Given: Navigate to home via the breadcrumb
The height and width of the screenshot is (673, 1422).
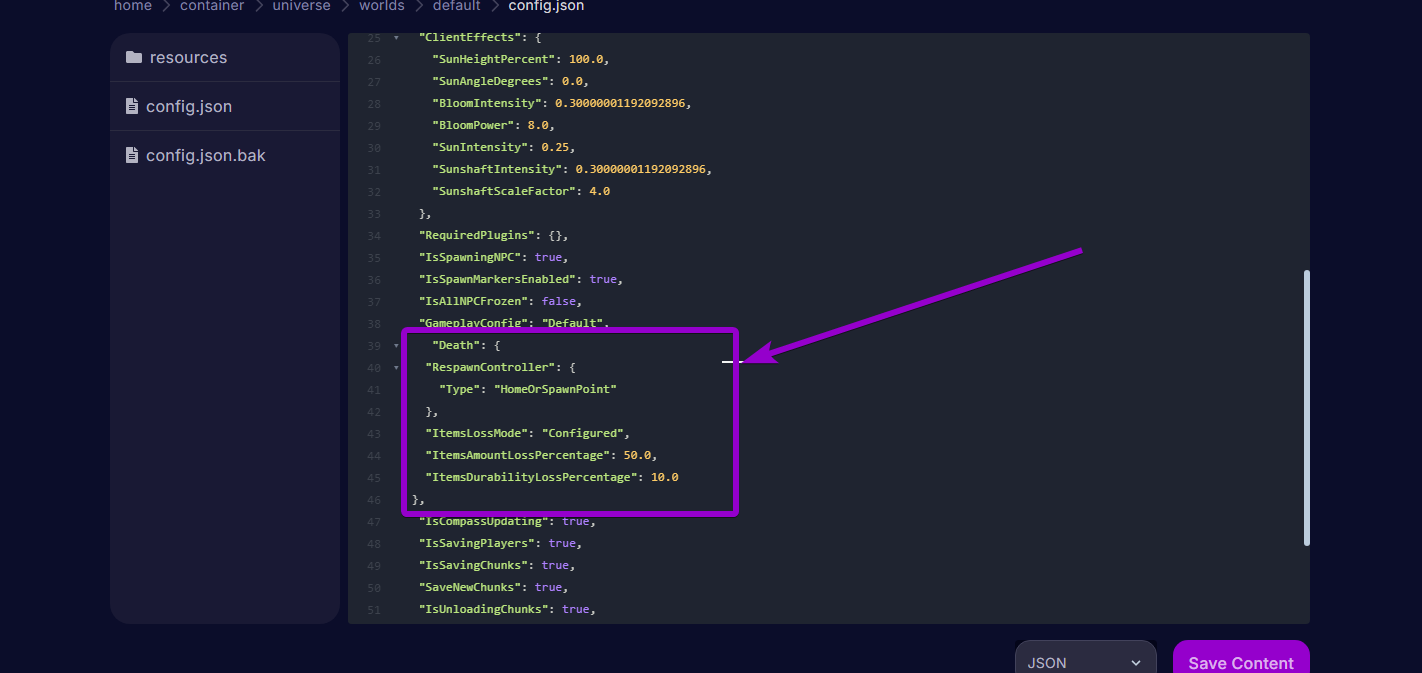Looking at the screenshot, I should point(133,6).
